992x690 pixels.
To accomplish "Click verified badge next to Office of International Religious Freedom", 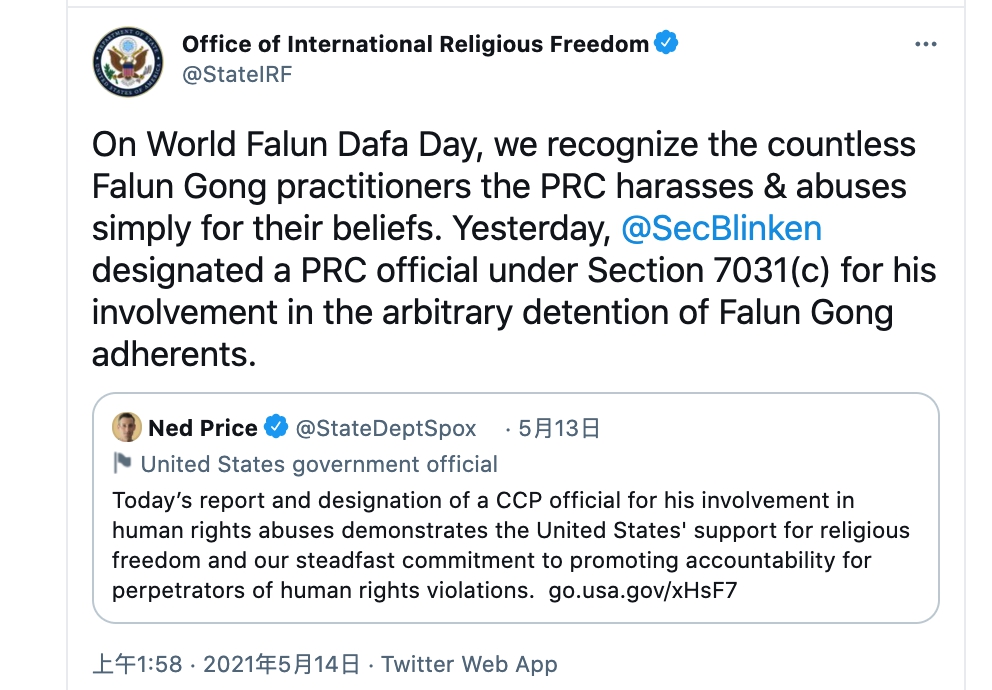I will point(666,43).
